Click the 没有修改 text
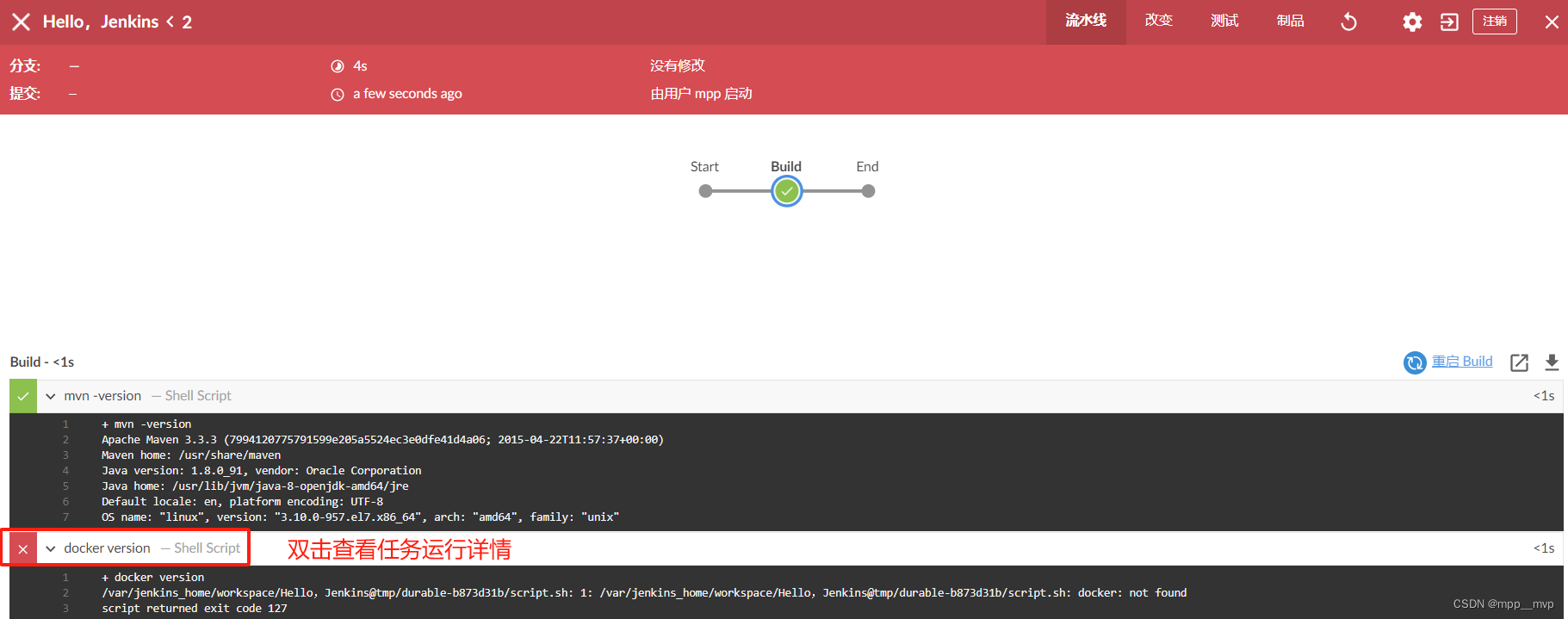 [678, 65]
